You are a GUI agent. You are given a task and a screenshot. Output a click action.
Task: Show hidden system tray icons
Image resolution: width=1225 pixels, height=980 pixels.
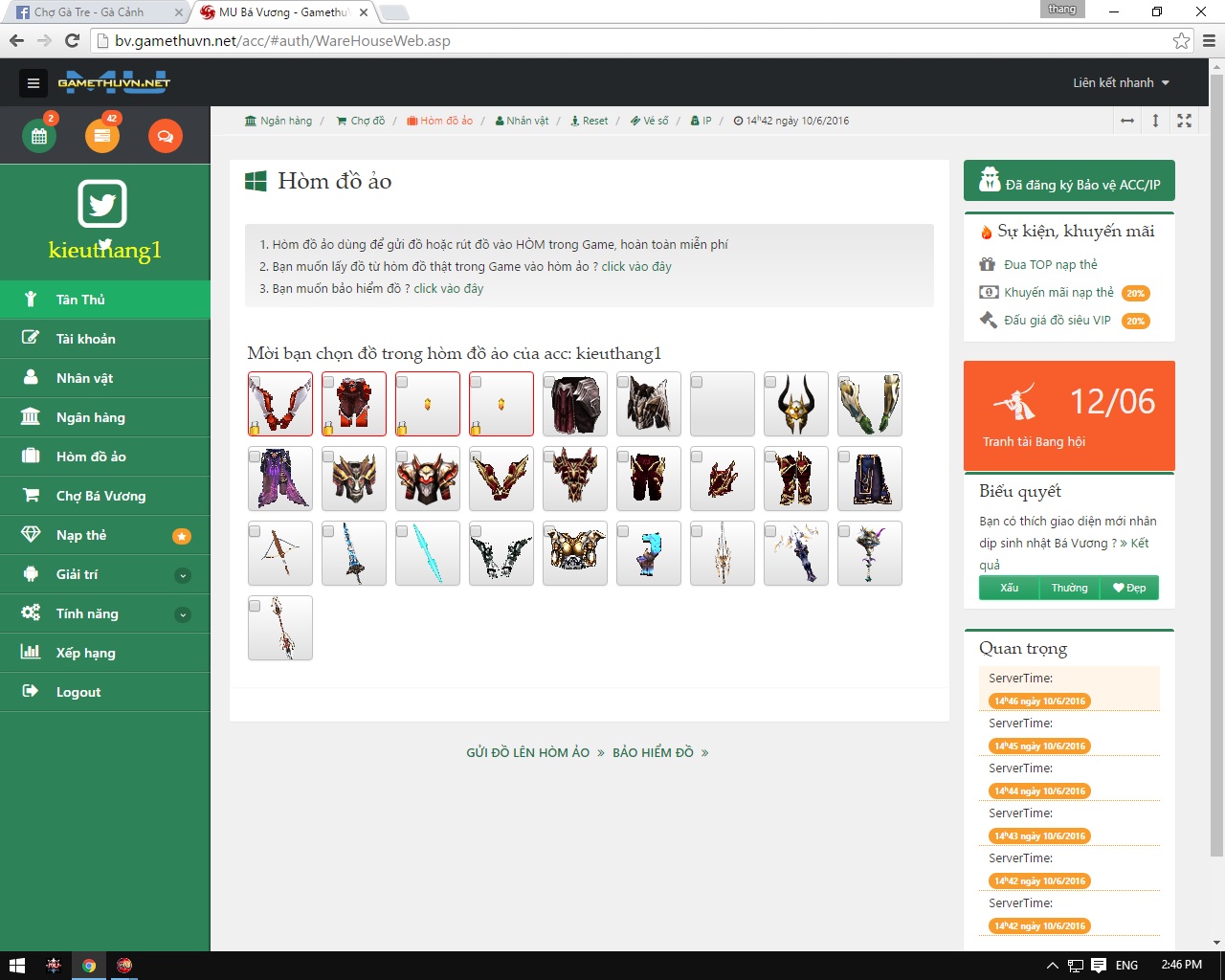click(1052, 966)
